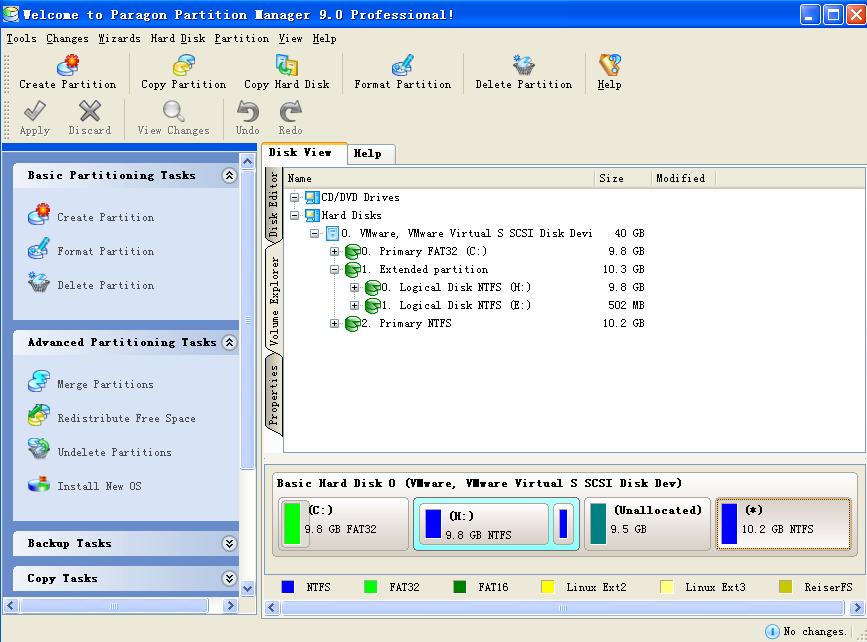
Task: Select the CD/DVD Drives tree icon
Action: [312, 197]
